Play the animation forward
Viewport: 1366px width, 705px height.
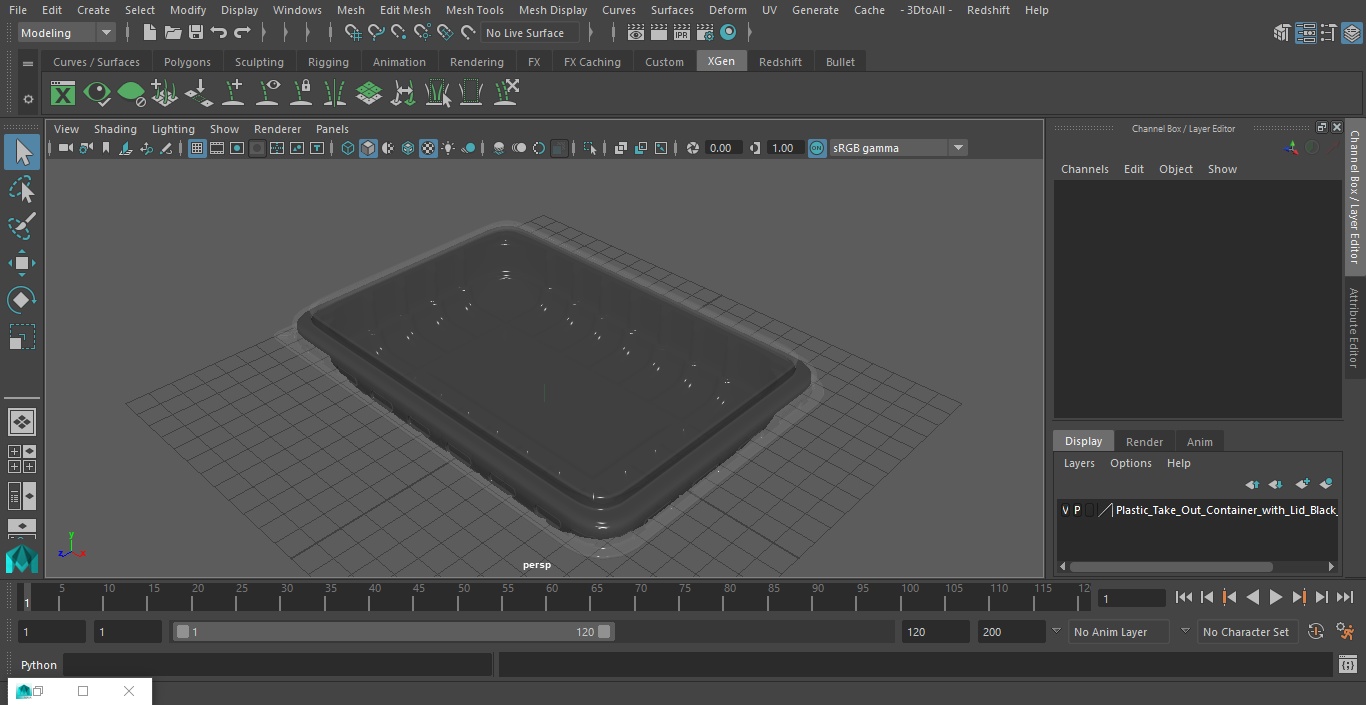tap(1275, 597)
